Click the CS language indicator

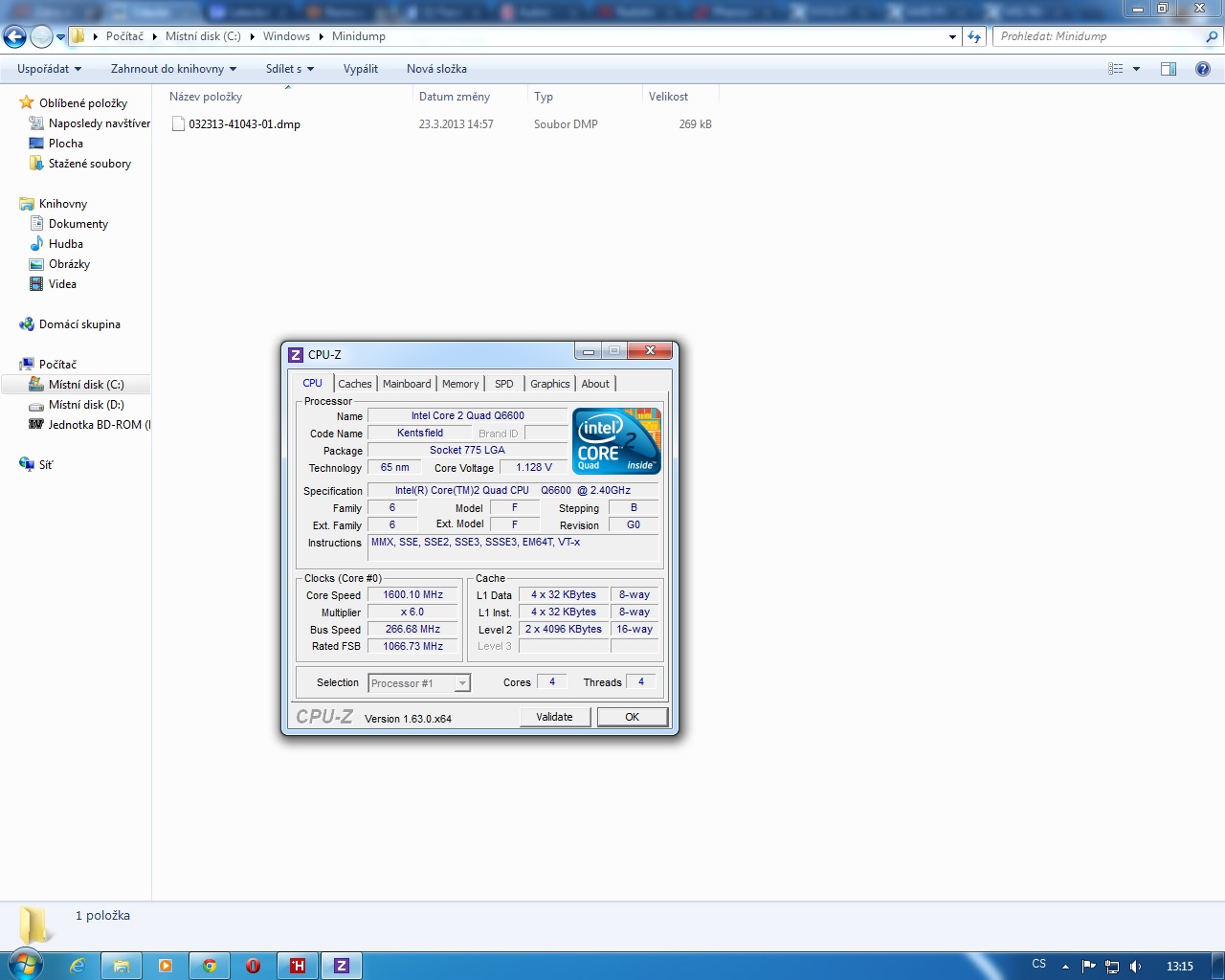pos(1039,964)
